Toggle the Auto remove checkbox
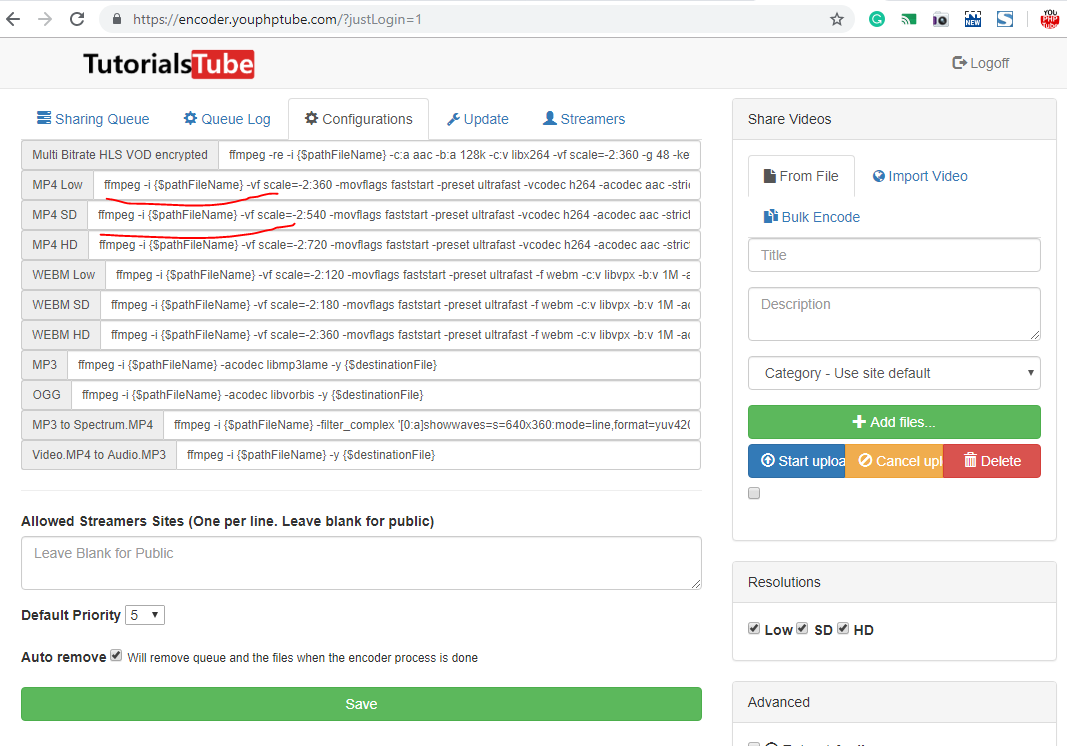 click(x=116, y=655)
